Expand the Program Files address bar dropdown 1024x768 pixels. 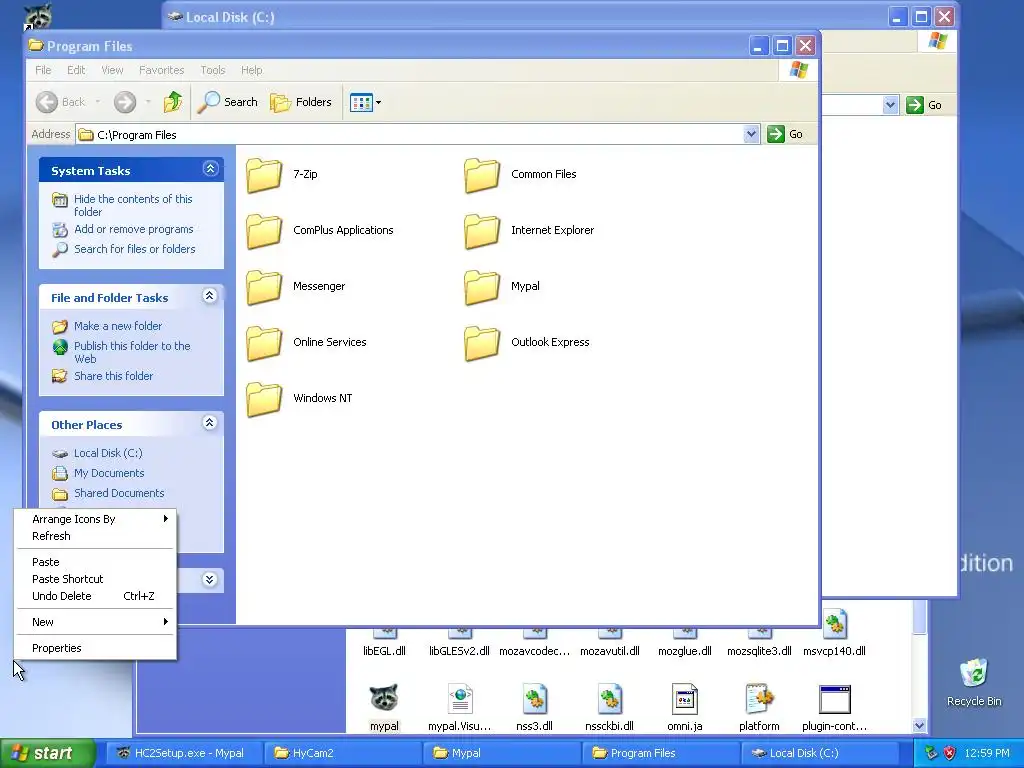coord(751,134)
